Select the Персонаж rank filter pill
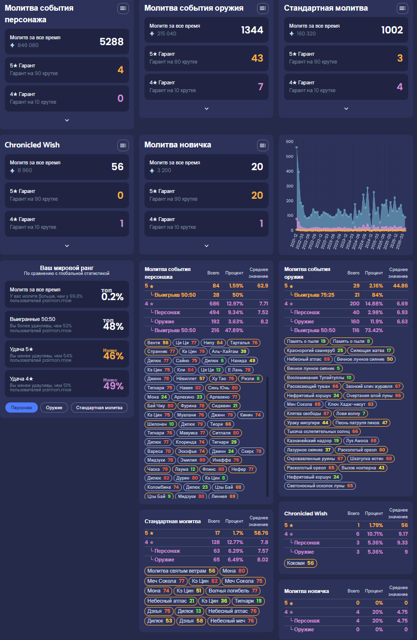The image size is (417, 640). (22, 407)
